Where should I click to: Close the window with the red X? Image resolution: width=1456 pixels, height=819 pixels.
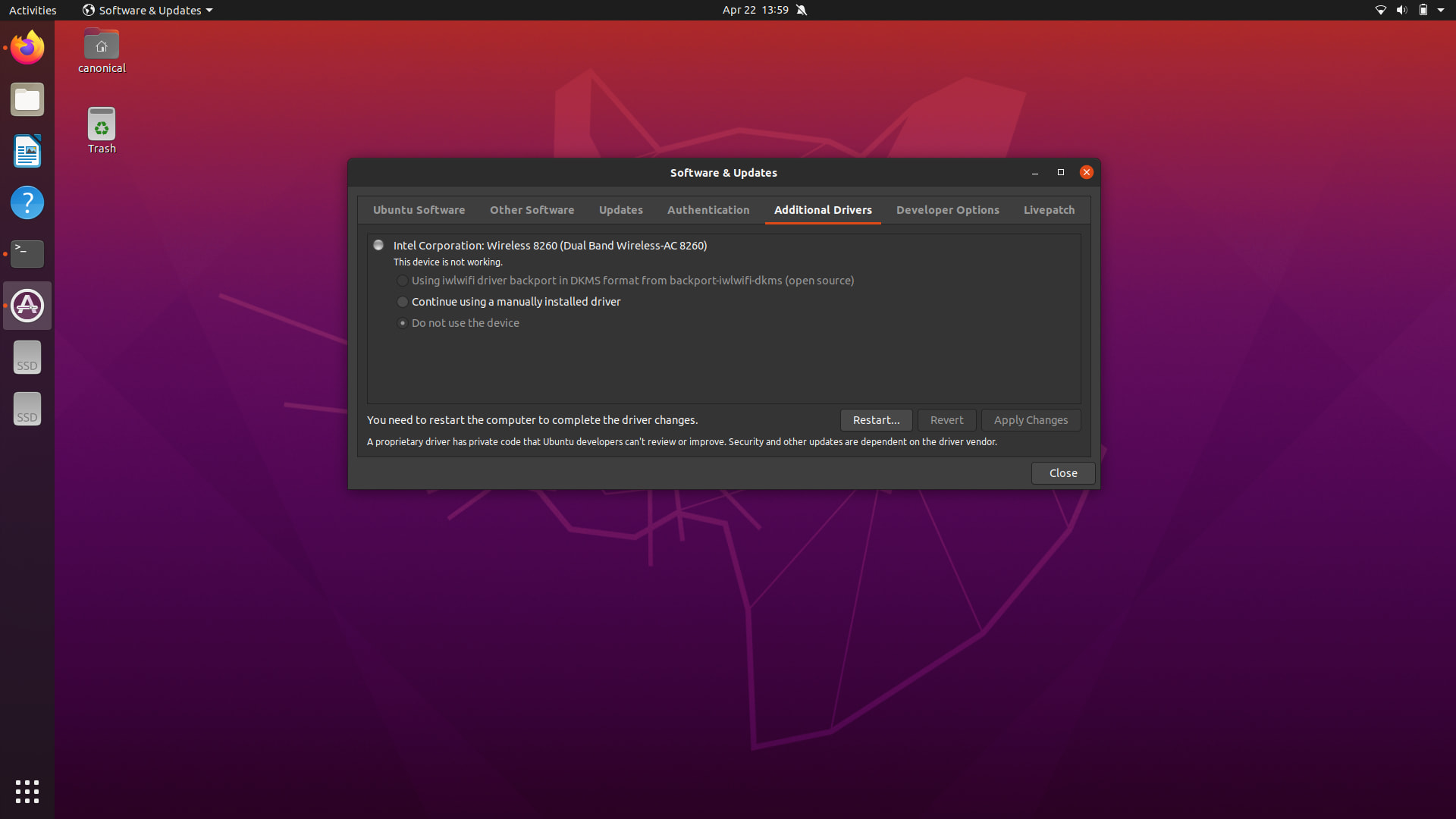[1086, 172]
